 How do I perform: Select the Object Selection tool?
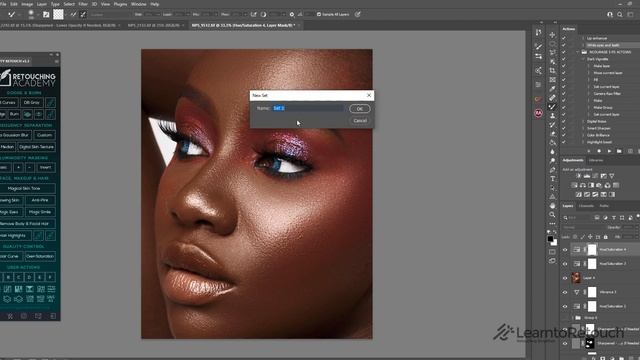pyautogui.click(x=552, y=62)
